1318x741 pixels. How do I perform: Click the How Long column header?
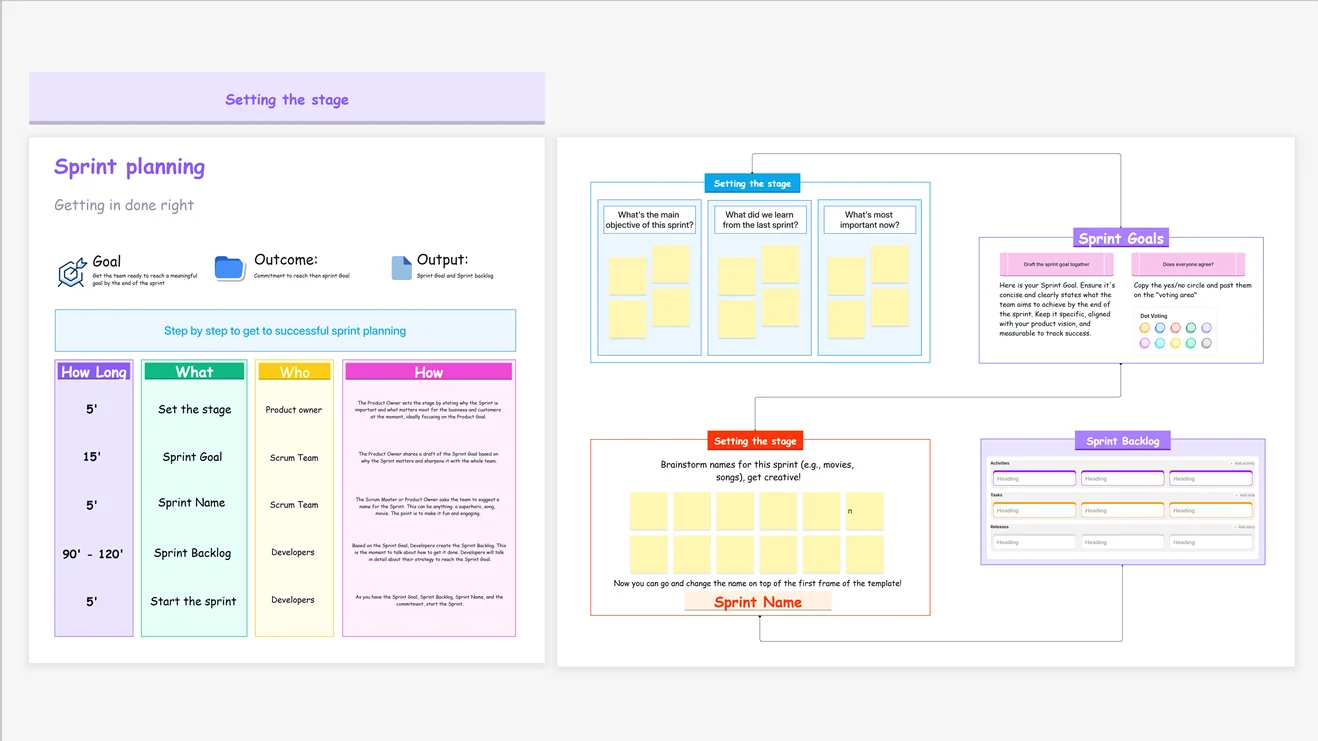(94, 372)
